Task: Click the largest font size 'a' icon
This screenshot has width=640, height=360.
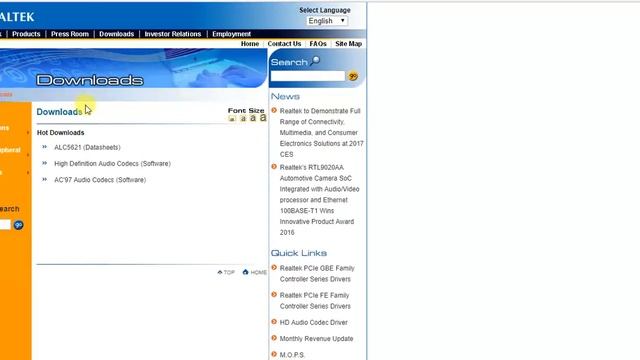Action: 263,118
